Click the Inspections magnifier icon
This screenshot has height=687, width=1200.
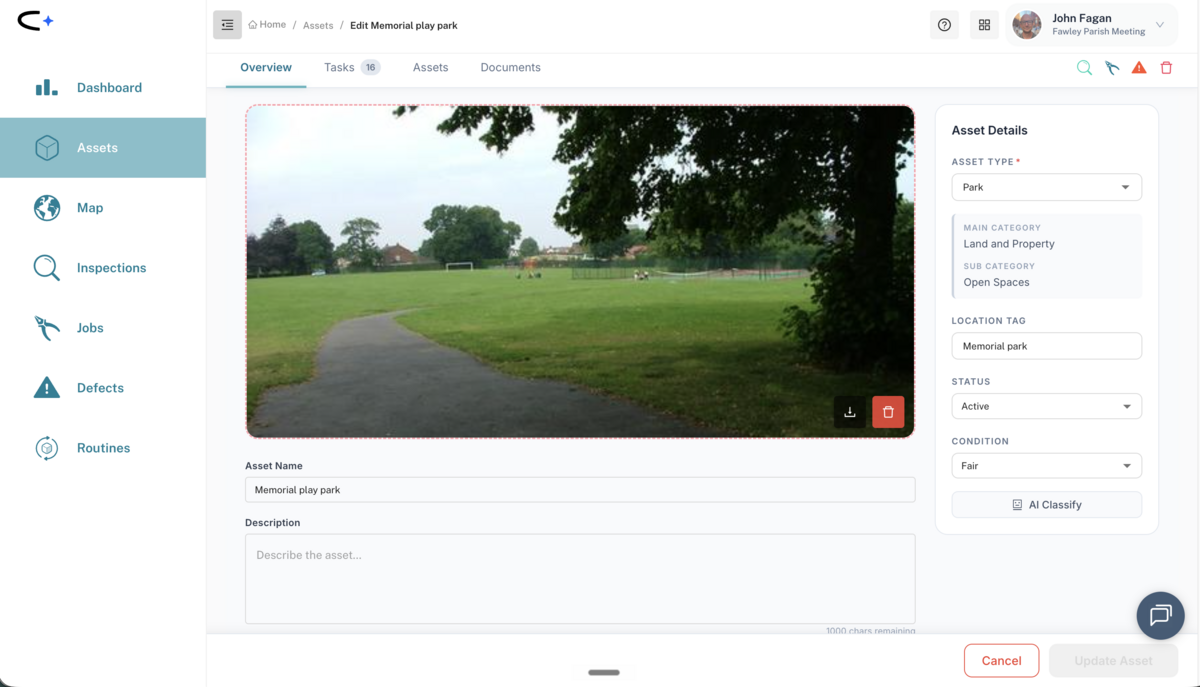pyautogui.click(x=47, y=268)
